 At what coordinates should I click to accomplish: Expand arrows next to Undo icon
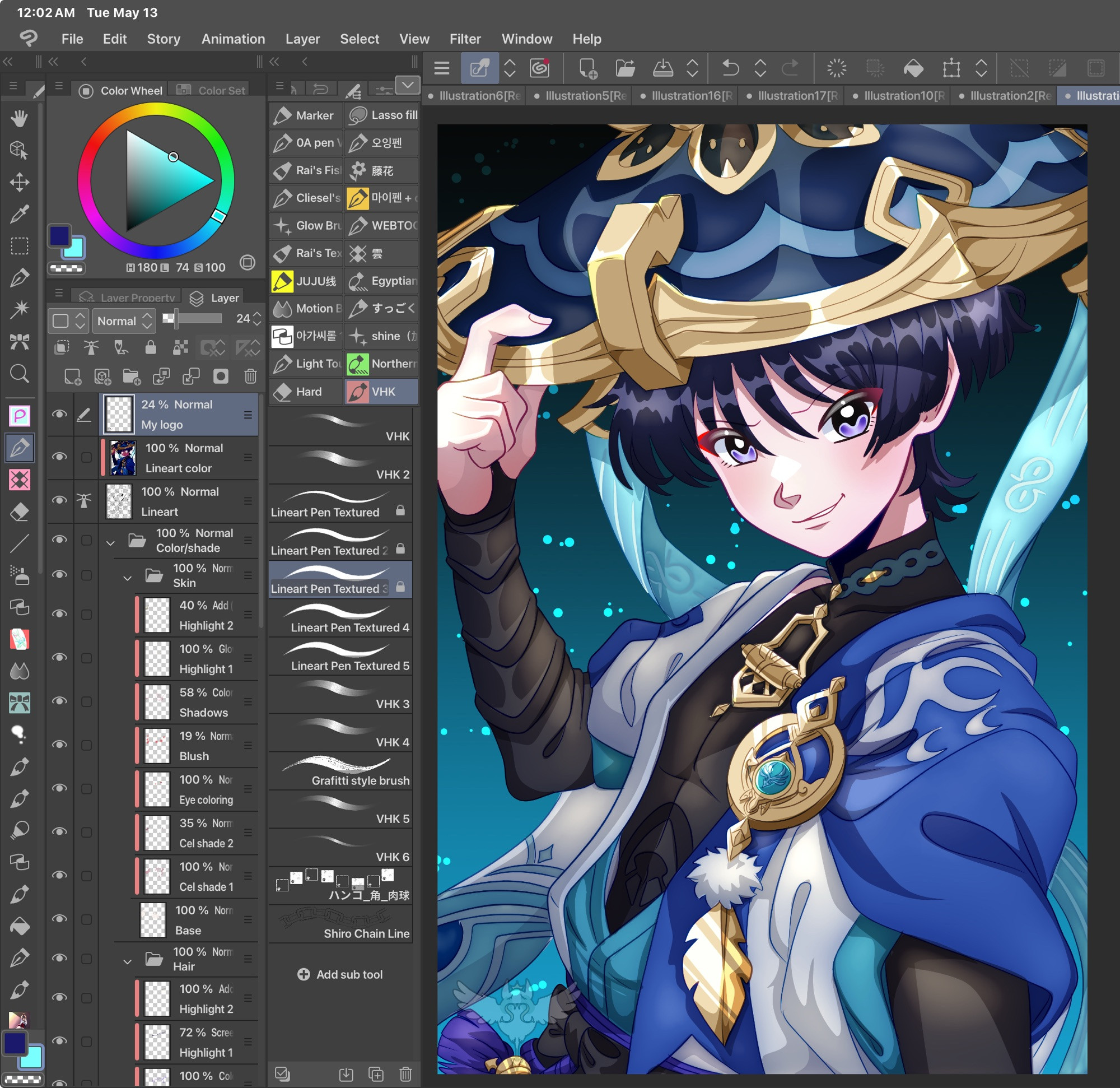tap(760, 68)
